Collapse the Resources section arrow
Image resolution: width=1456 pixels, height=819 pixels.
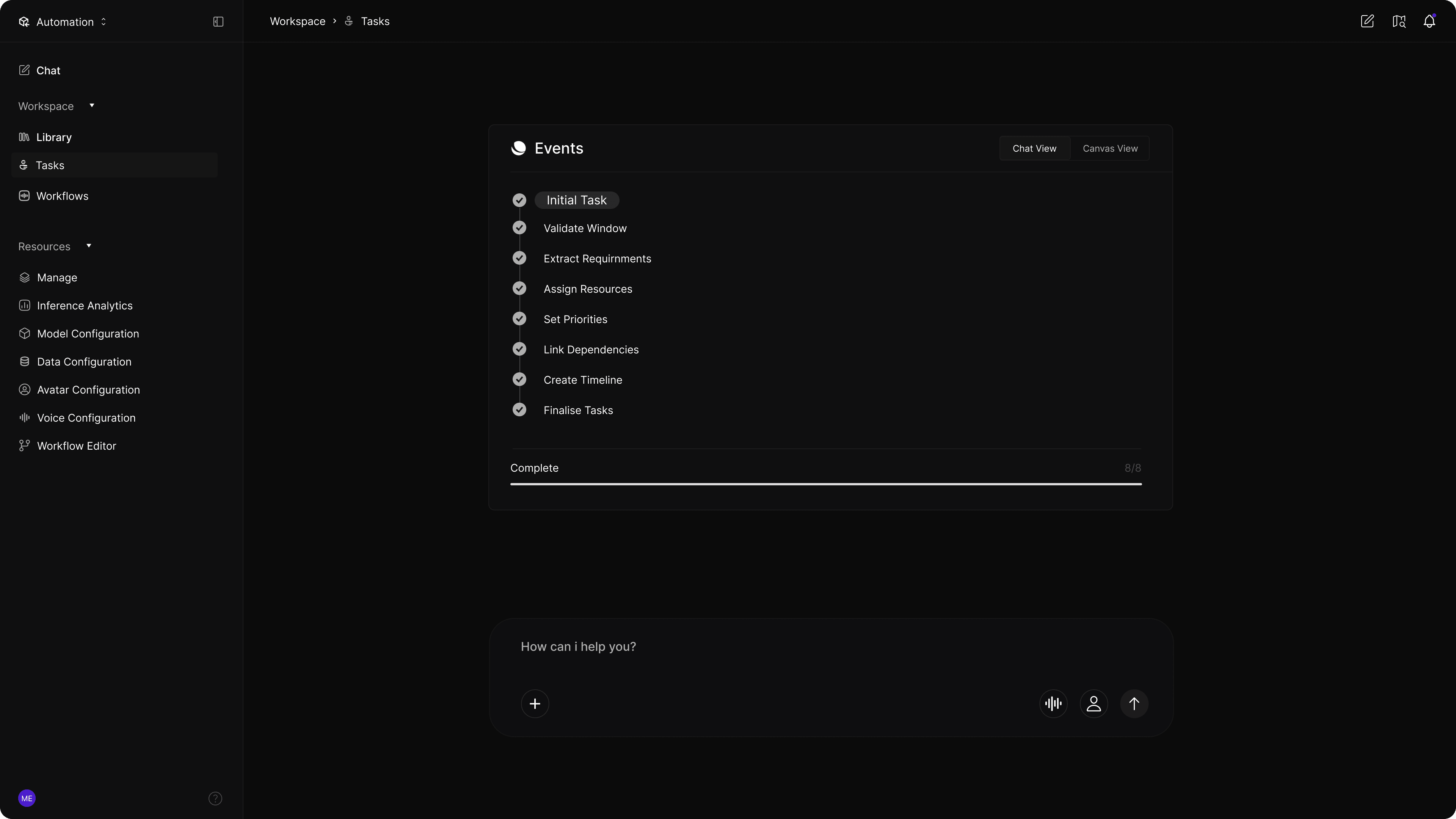pos(89,246)
